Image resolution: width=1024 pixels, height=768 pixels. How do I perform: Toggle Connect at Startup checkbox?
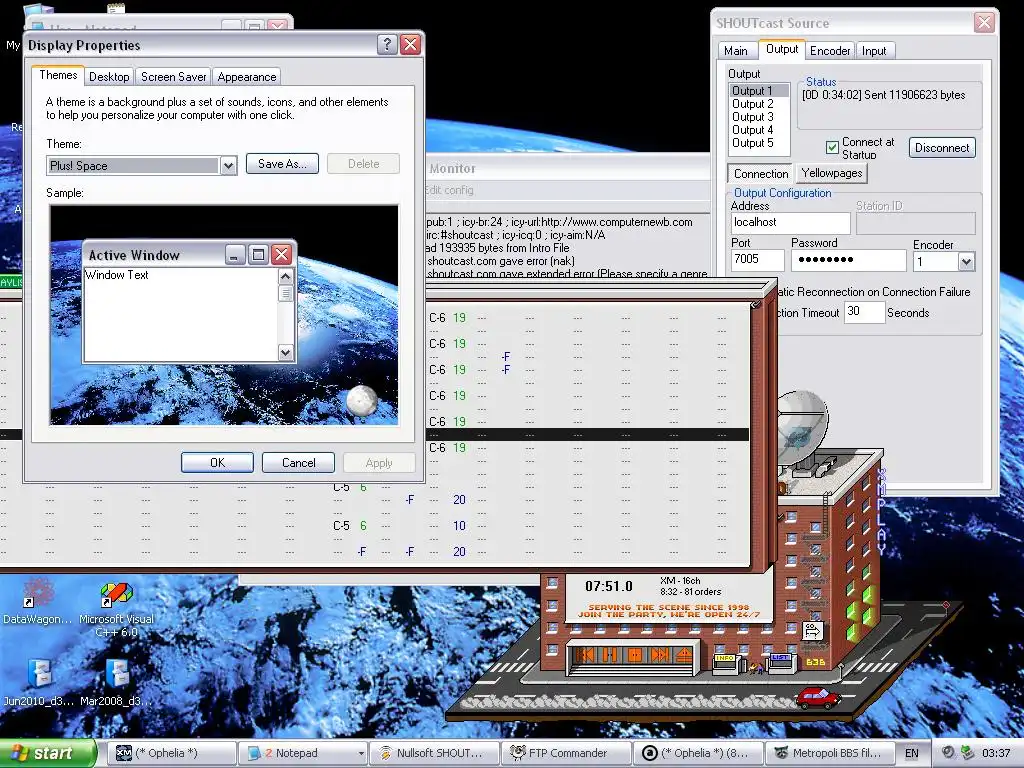[832, 148]
